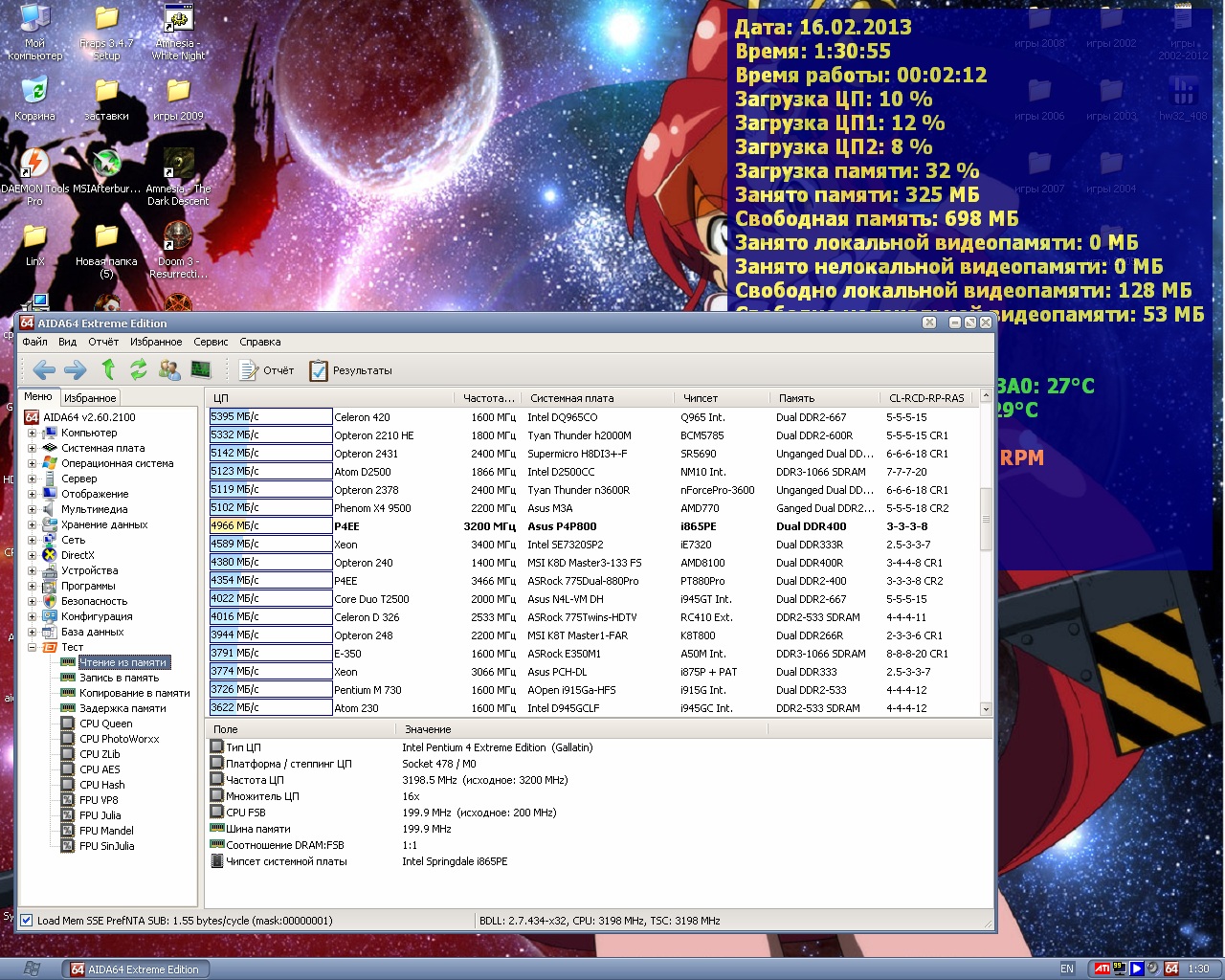Click AIDA64 Extreme Edition taskbar button

135,969
